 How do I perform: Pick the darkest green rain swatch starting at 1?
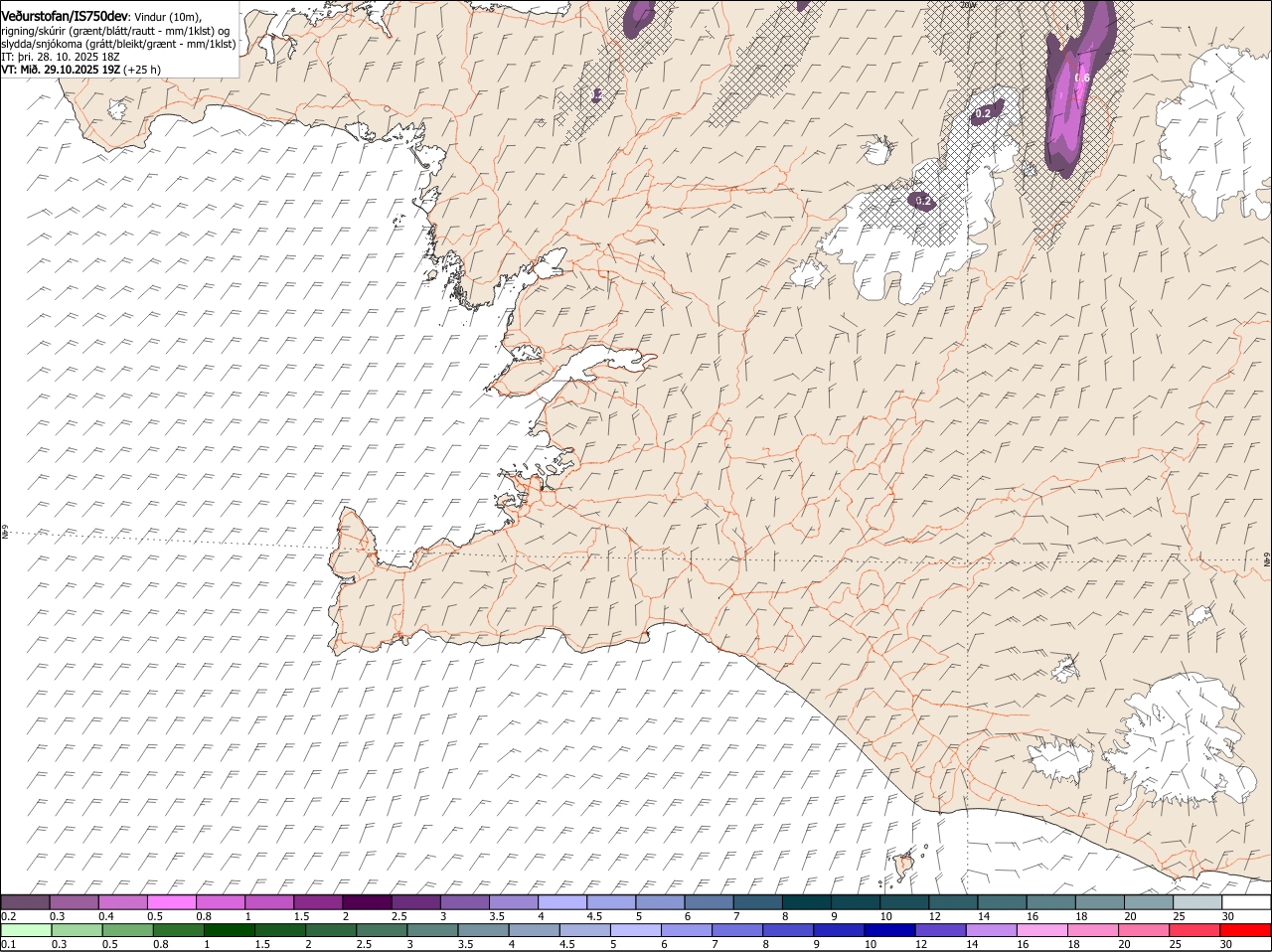coord(229,931)
